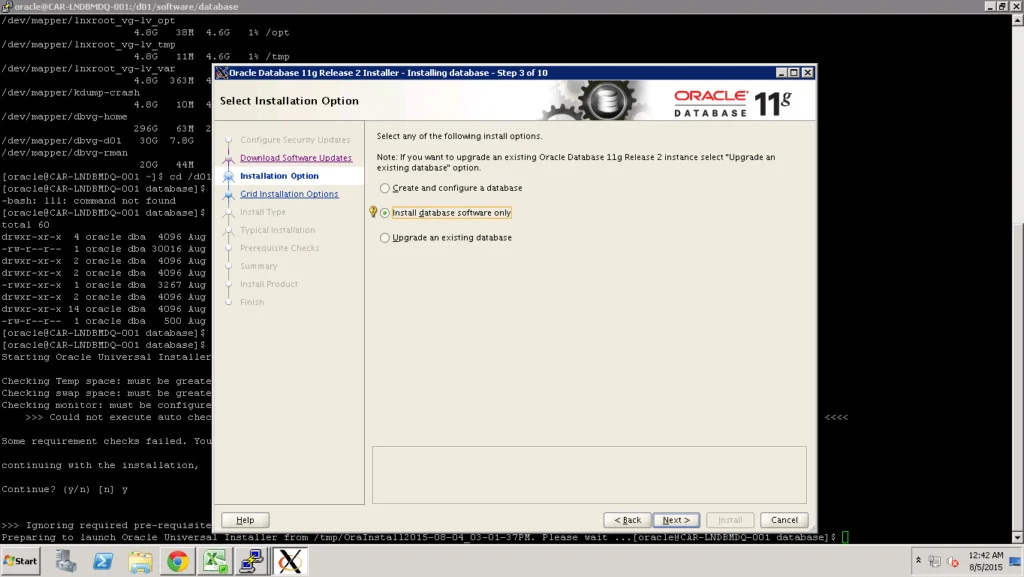Screen dimensions: 1024x577
Task: Maximize the Oracle installer window
Action: tap(794, 72)
